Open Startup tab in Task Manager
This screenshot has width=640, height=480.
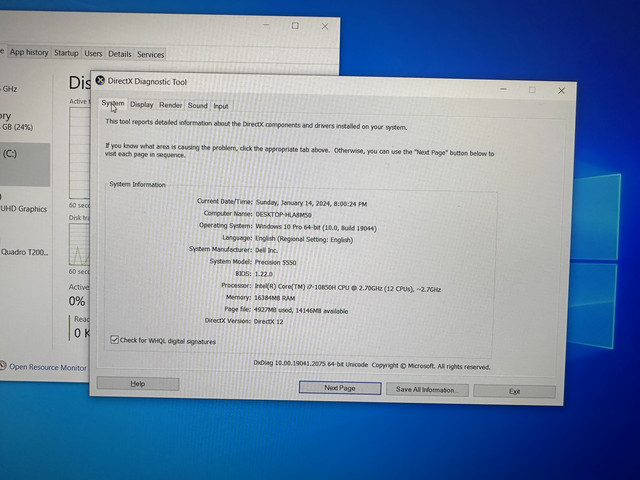click(66, 53)
